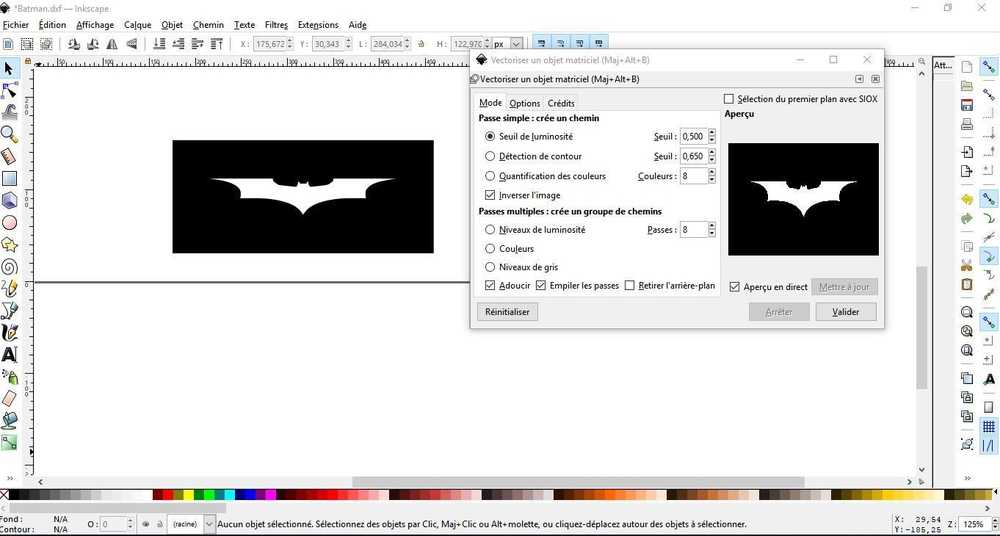Click the stepper of the 0,500 Seuil field
Viewport: 1000px width, 536px height.
point(712,137)
